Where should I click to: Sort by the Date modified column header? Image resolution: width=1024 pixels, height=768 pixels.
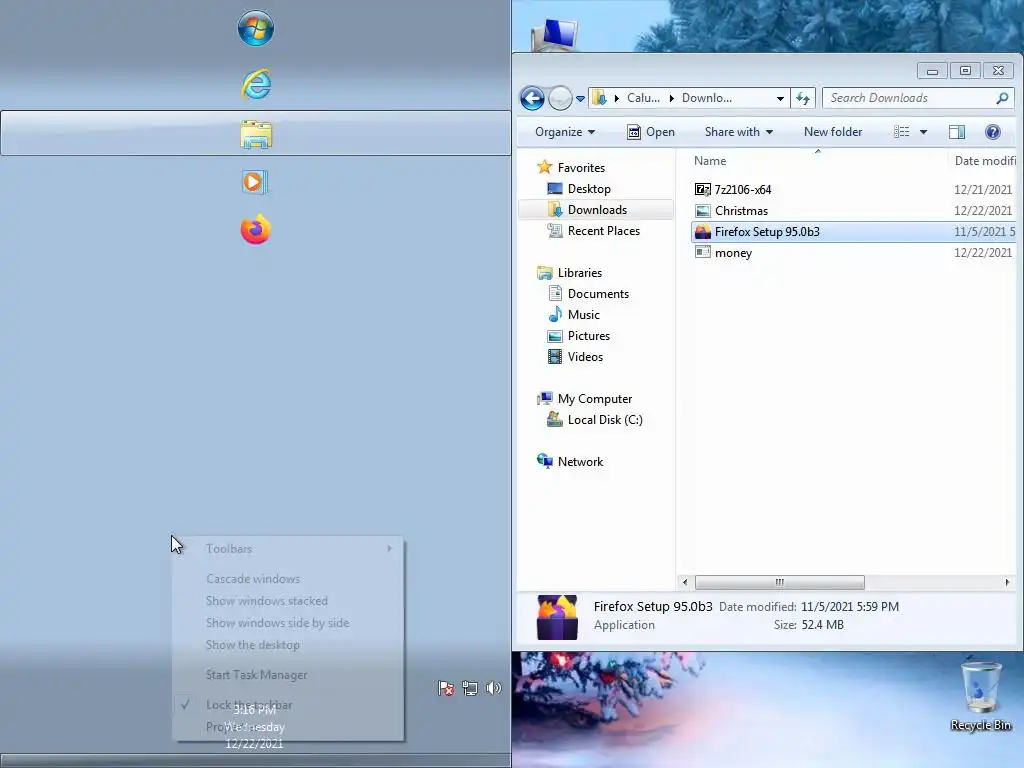click(x=985, y=161)
